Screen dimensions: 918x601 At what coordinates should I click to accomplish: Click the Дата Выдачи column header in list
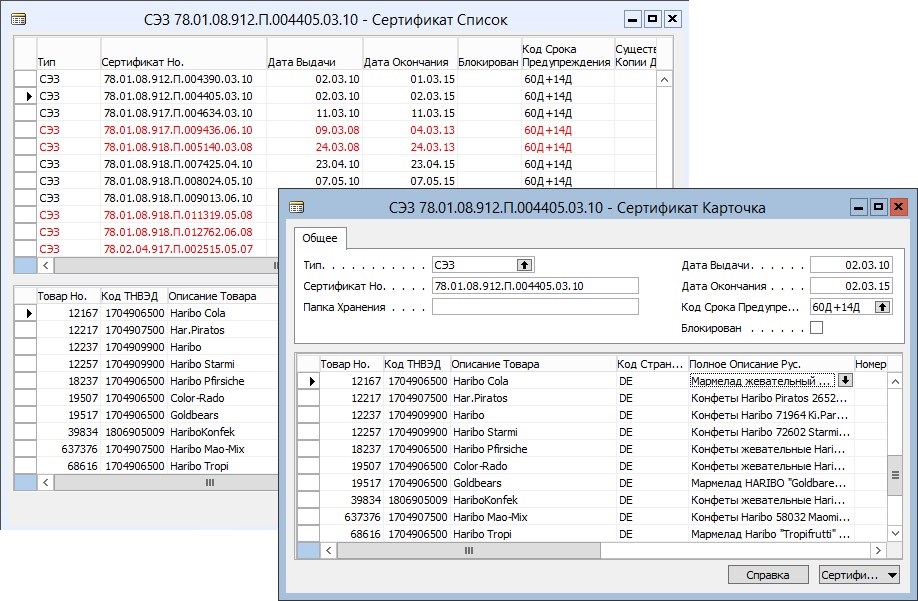[315, 54]
